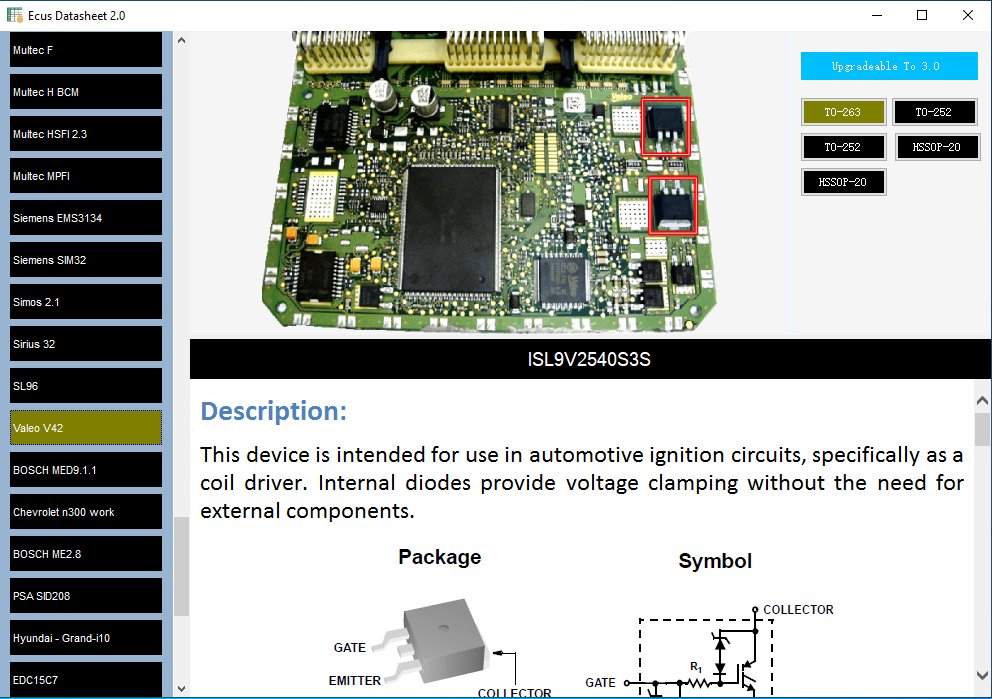Open the Siemens SIM32 ECU entry
Image resolution: width=992 pixels, height=699 pixels.
(x=86, y=260)
